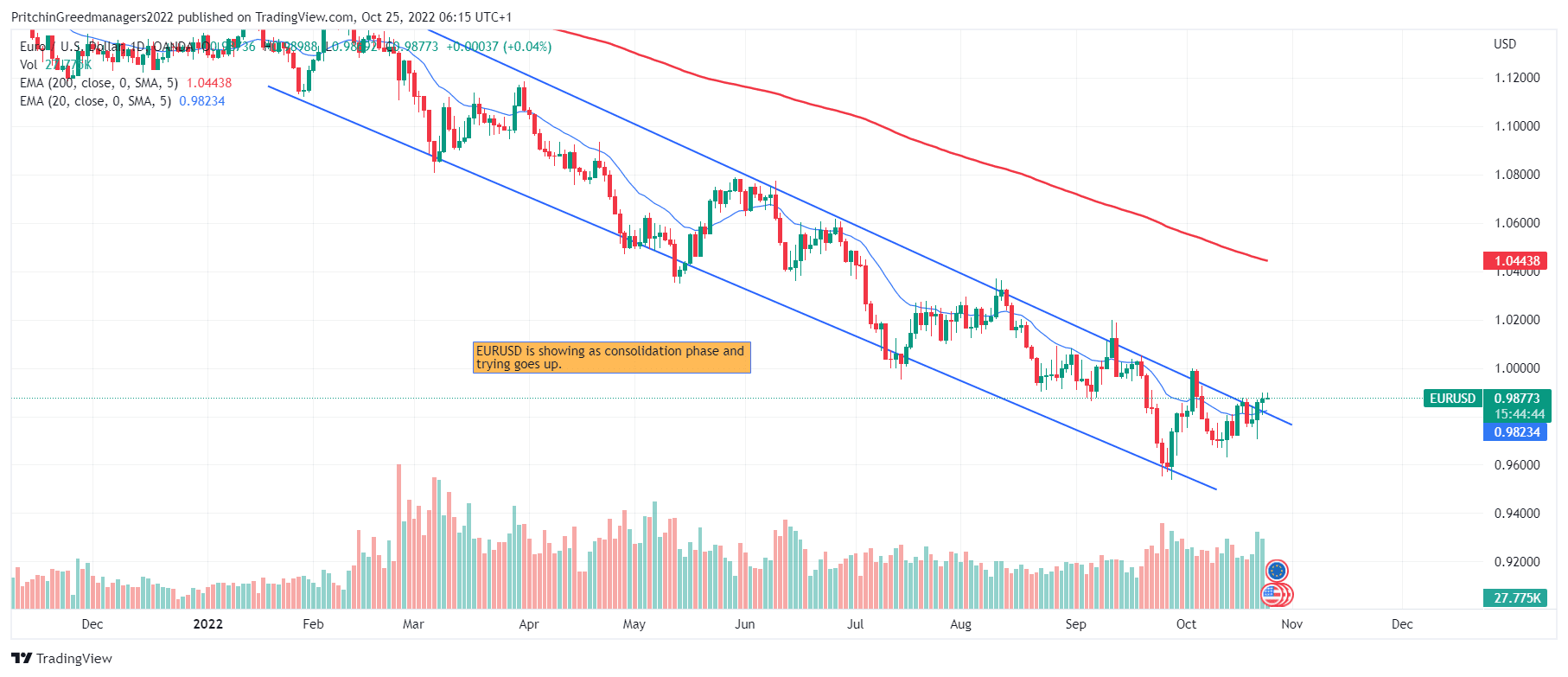Click the Mar label on time axis
This screenshot has height=677, width=1568.
[413, 624]
